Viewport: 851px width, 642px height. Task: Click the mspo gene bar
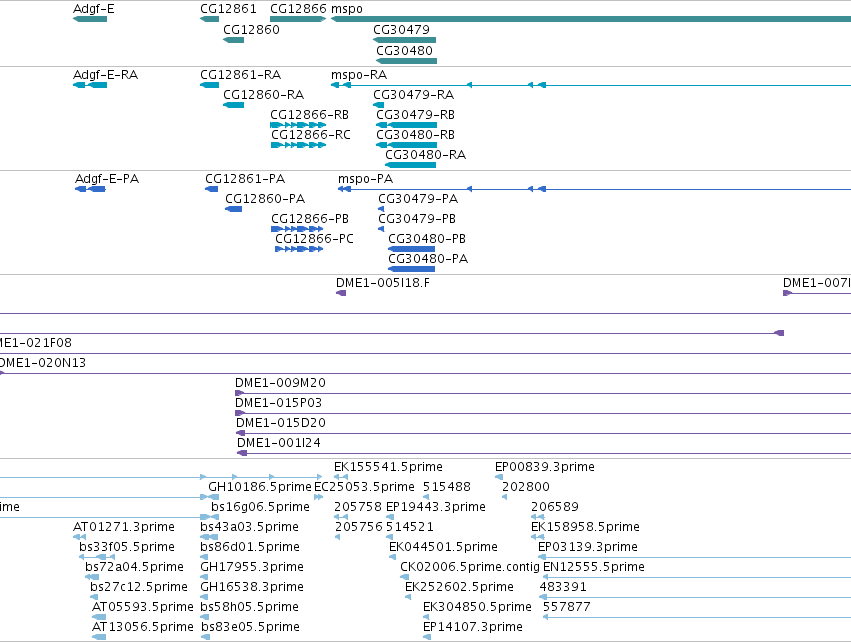pos(591,19)
